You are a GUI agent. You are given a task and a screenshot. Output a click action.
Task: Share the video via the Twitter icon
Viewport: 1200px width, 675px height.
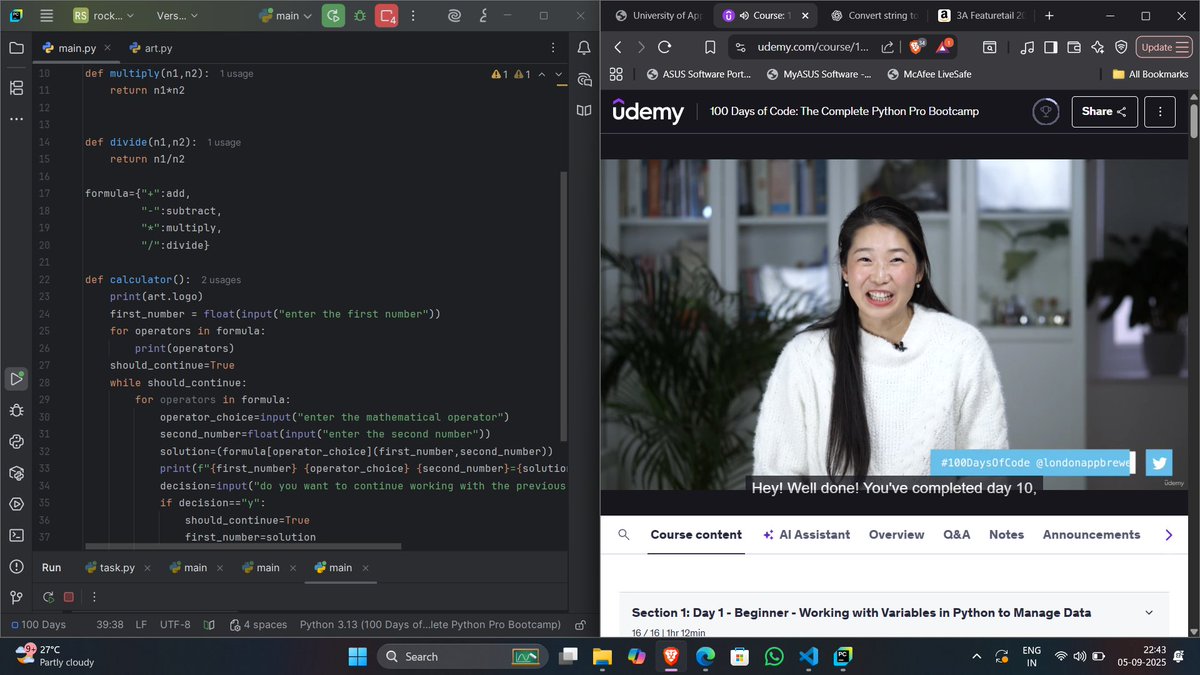[1157, 462]
